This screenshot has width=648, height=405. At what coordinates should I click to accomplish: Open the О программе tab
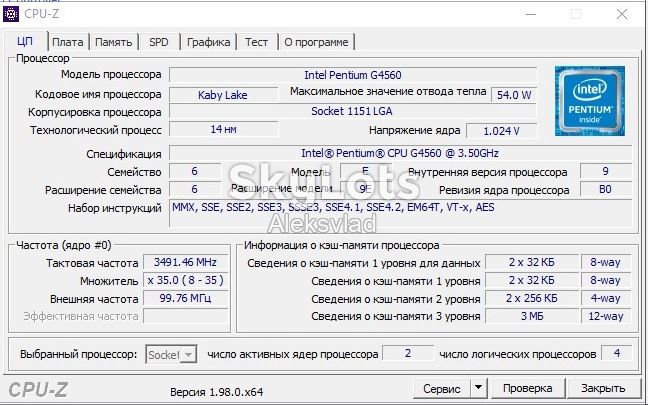(316, 42)
